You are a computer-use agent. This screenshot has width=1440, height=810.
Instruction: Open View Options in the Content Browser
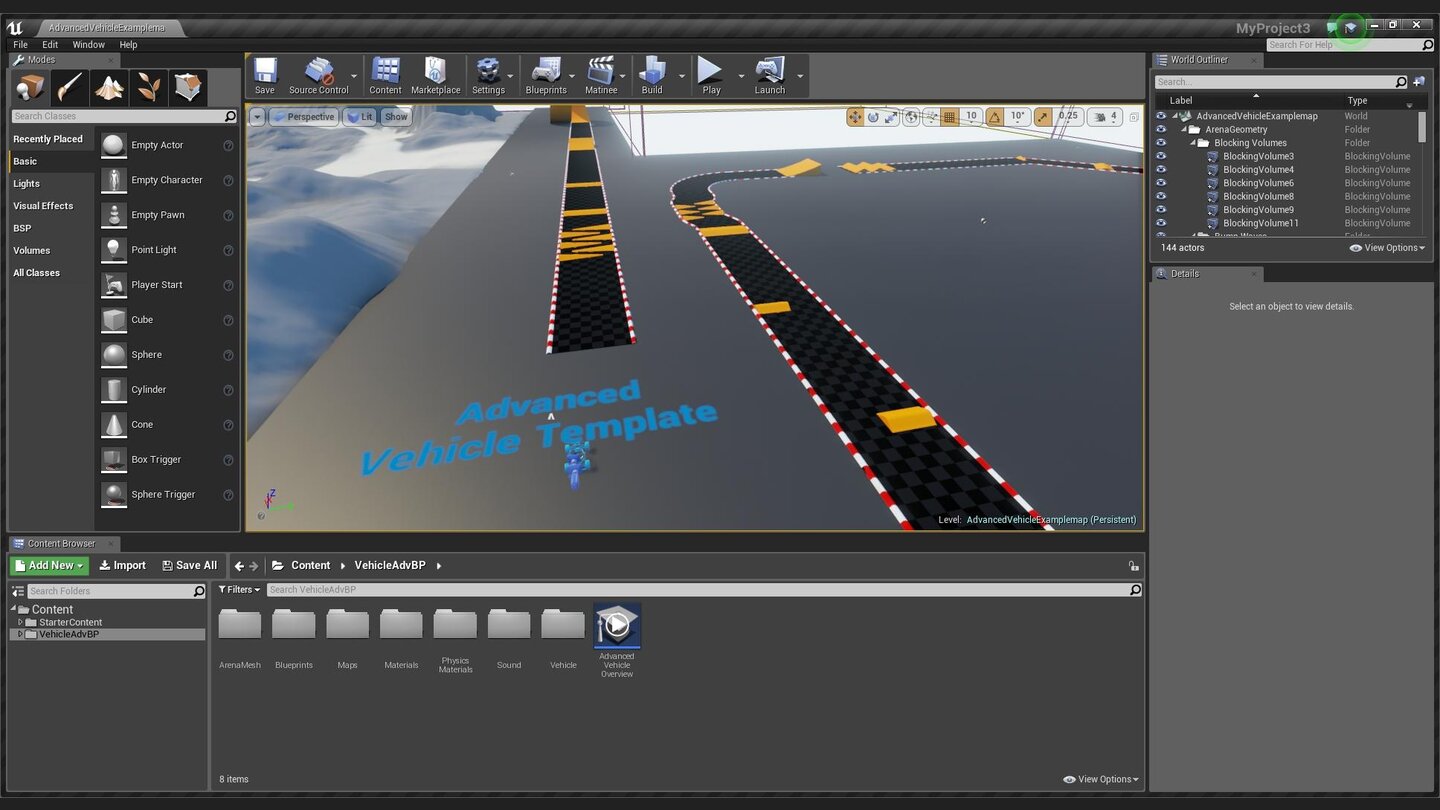coord(1100,778)
